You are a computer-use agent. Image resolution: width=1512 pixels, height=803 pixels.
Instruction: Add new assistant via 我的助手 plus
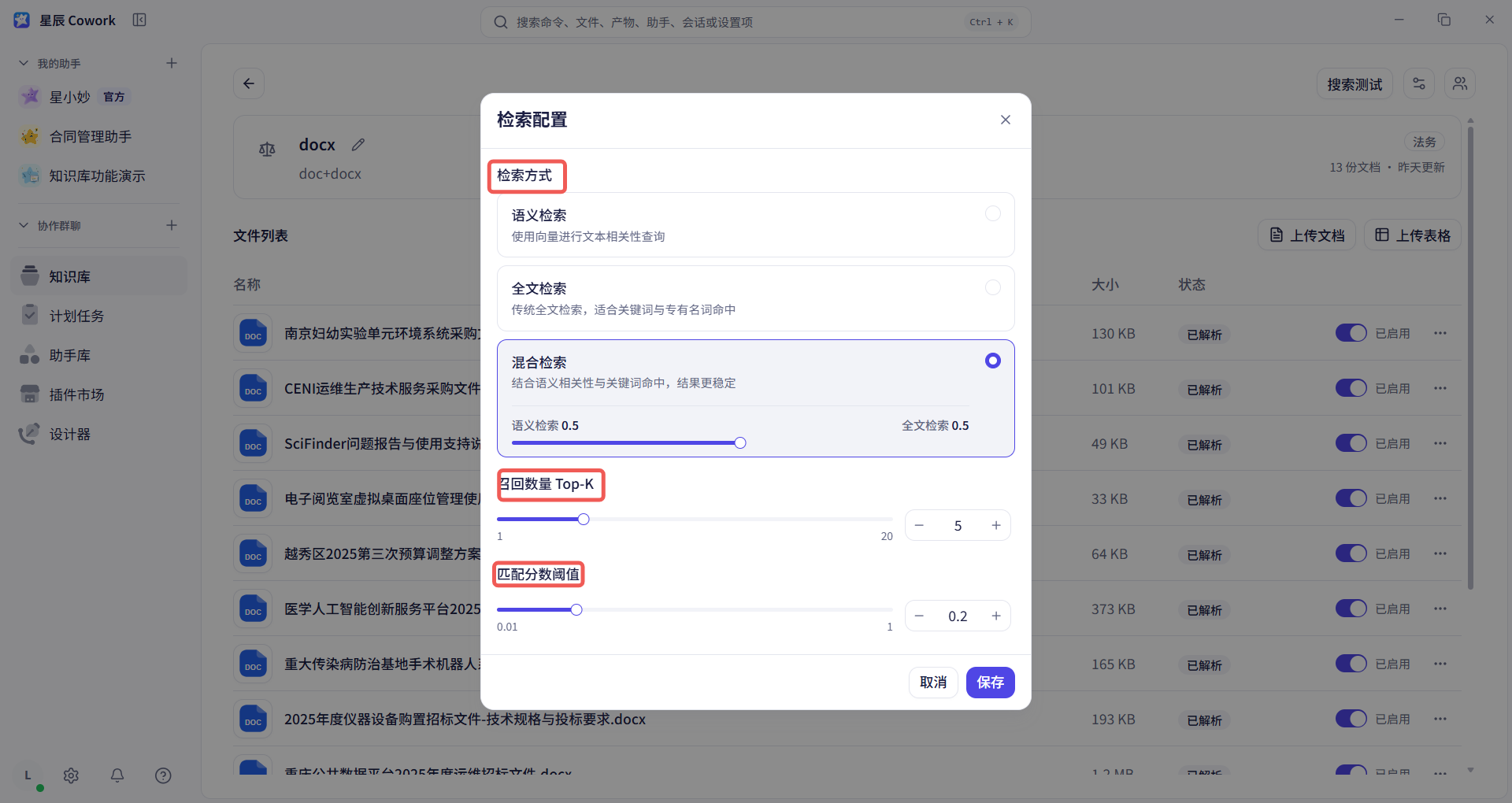tap(172, 63)
